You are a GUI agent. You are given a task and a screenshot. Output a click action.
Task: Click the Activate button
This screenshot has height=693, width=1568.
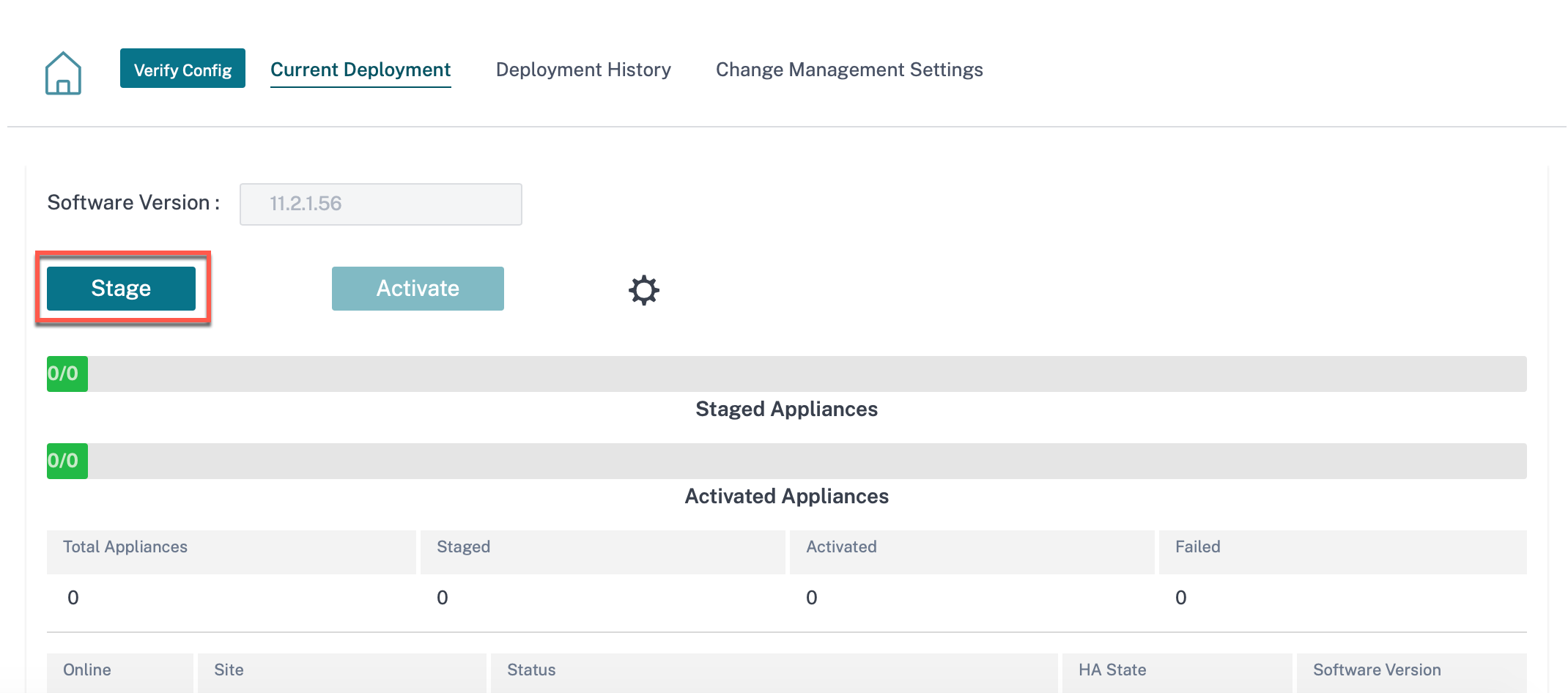[x=418, y=289]
